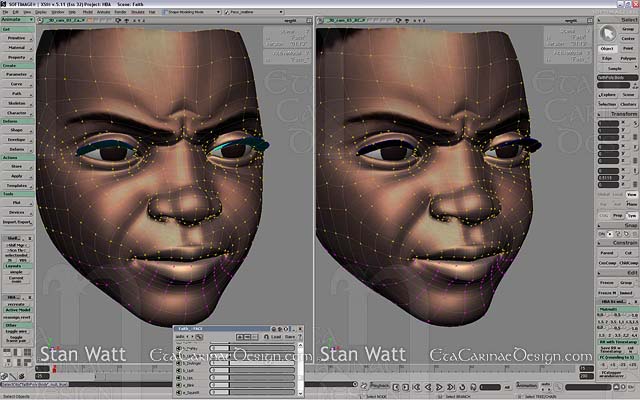Click the Explore button
Image resolution: width=640 pixels, height=400 pixels.
pyautogui.click(x=608, y=94)
